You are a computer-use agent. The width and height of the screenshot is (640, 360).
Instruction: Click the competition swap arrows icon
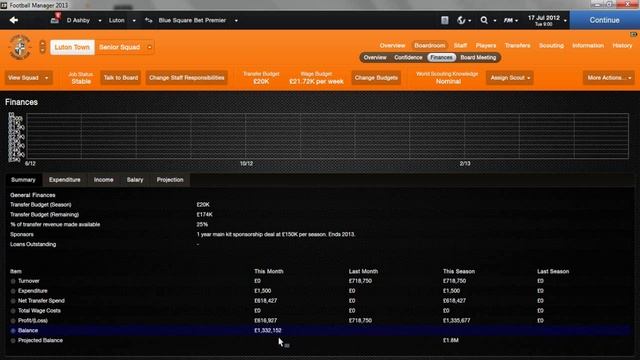pyautogui.click(x=149, y=20)
